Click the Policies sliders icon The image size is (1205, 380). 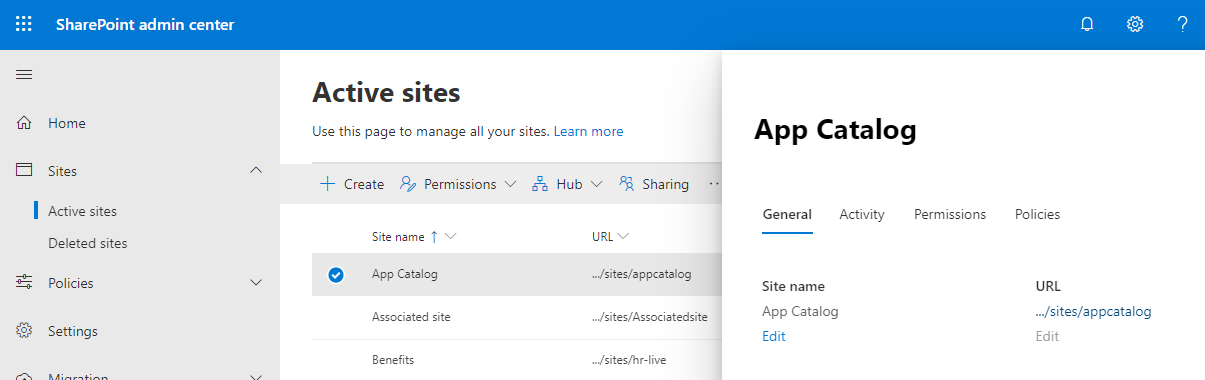(x=25, y=283)
